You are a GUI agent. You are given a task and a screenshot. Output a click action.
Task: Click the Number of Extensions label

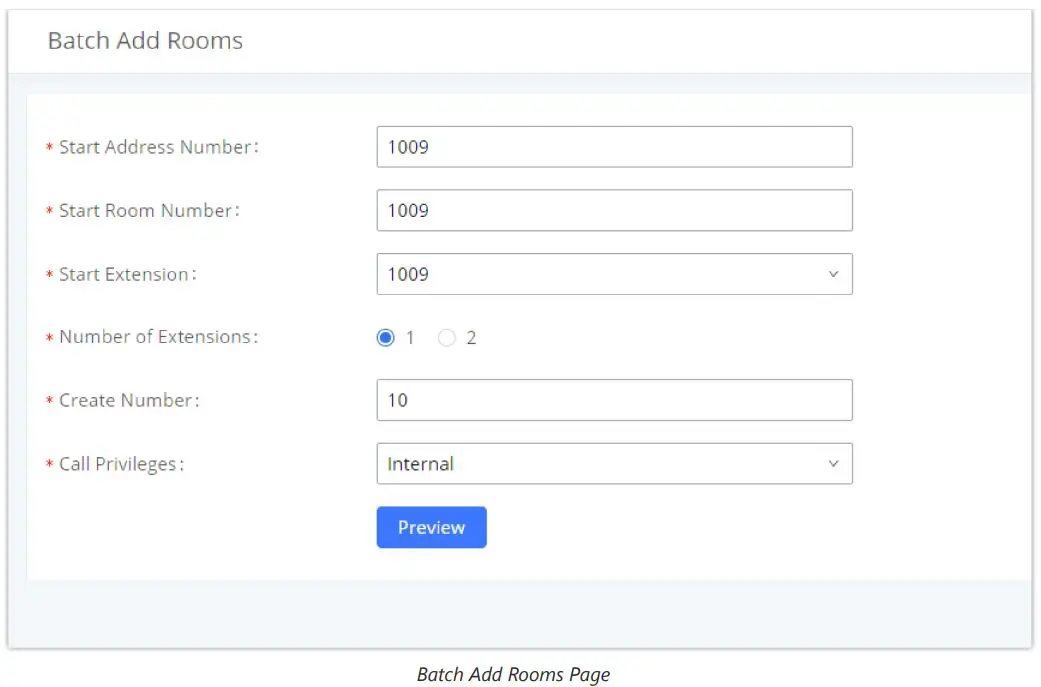158,337
